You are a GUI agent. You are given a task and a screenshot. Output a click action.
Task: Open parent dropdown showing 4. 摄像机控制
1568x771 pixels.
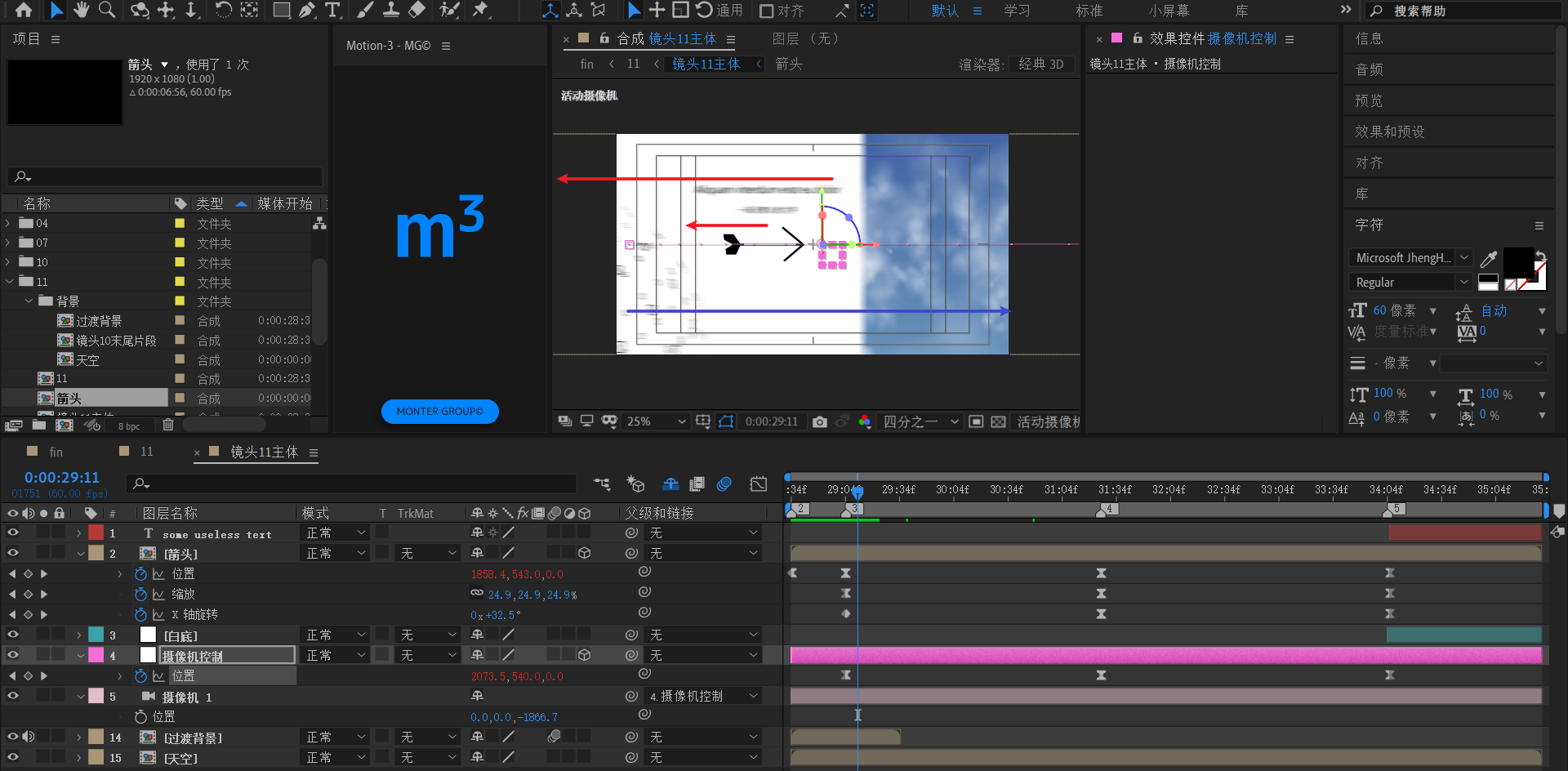(703, 696)
